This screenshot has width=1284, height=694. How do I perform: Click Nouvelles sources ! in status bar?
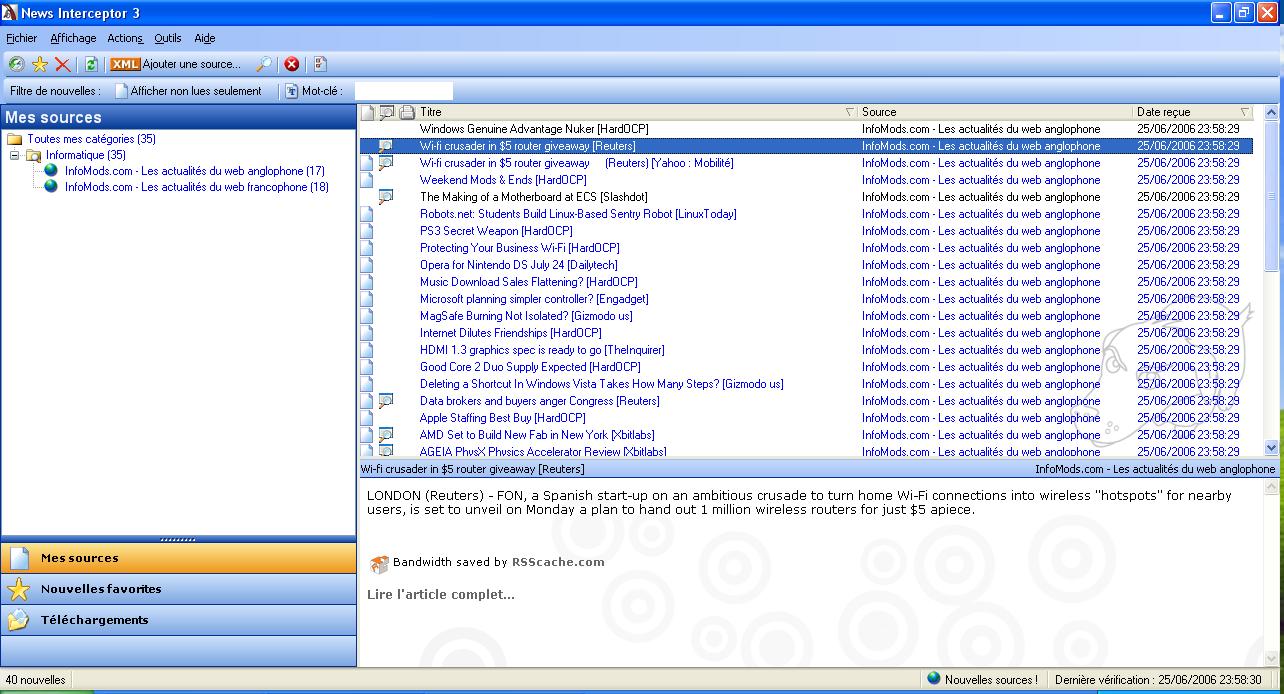tap(991, 680)
